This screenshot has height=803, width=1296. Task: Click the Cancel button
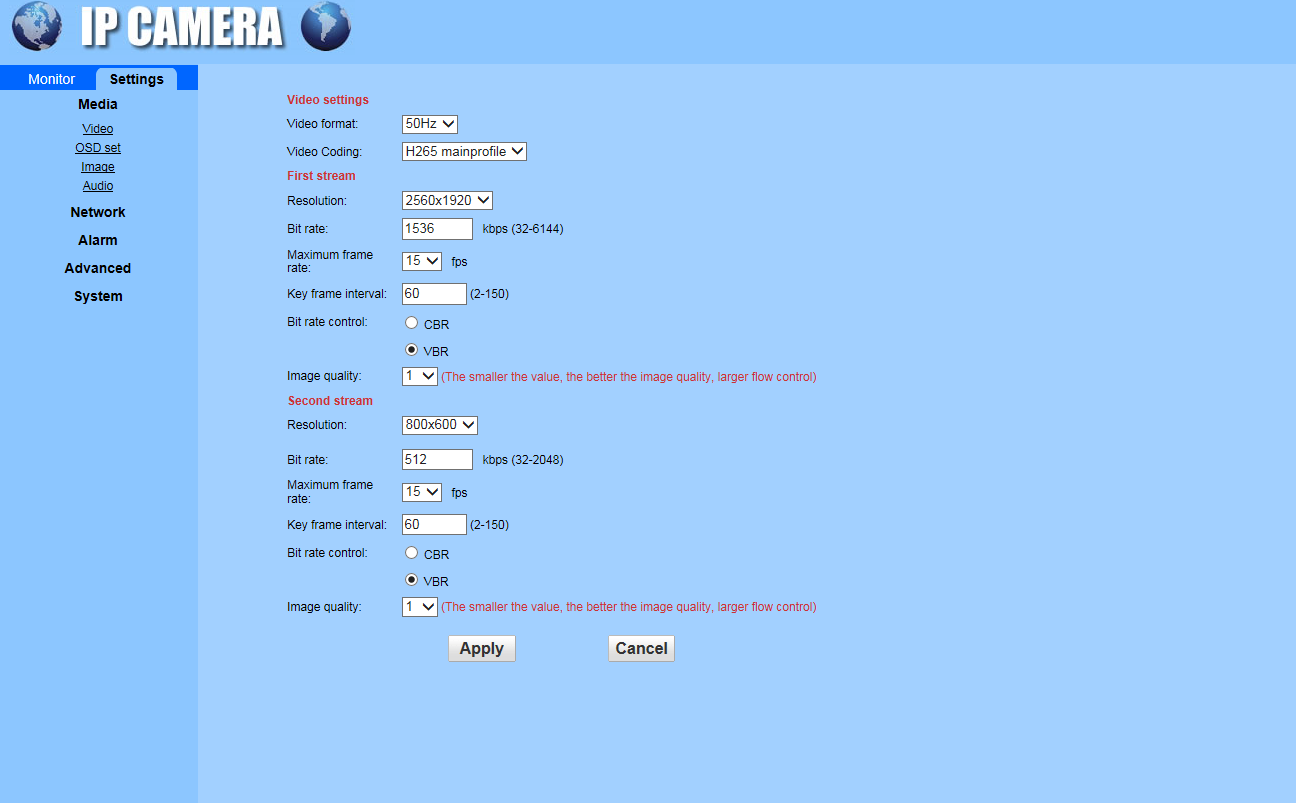(x=641, y=648)
